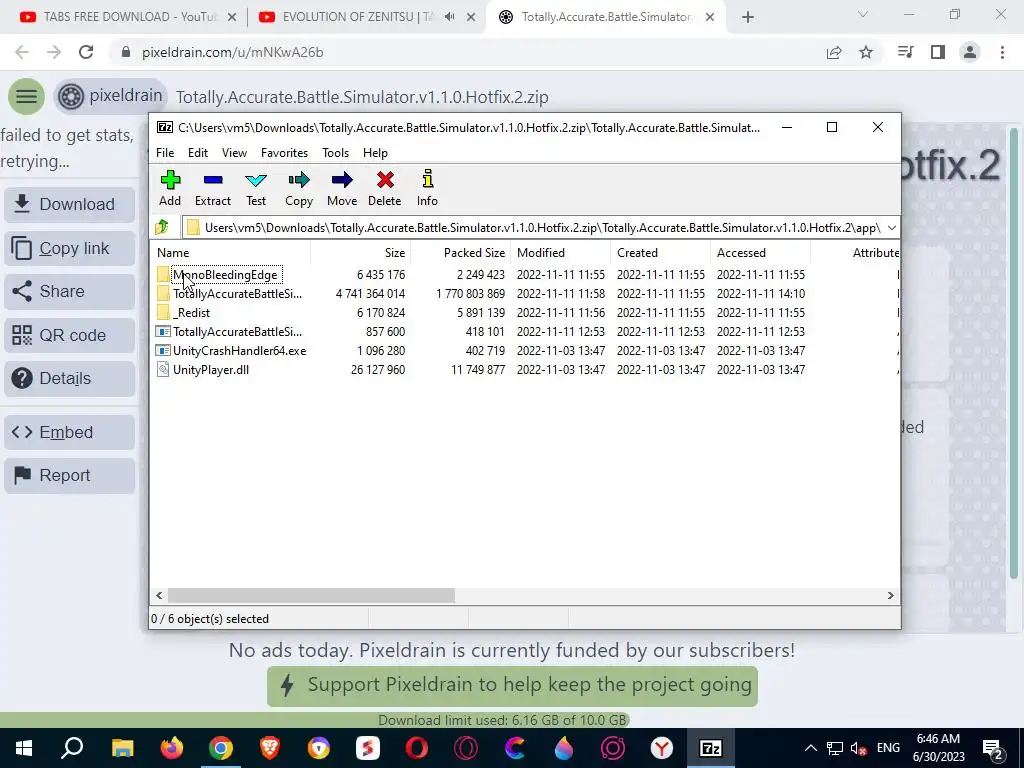Open the notification center icon
Viewport: 1024px width, 768px height.
(x=992, y=748)
